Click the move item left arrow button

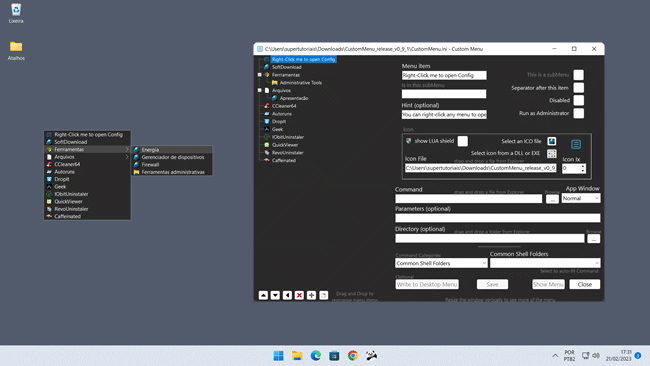pyautogui.click(x=287, y=295)
